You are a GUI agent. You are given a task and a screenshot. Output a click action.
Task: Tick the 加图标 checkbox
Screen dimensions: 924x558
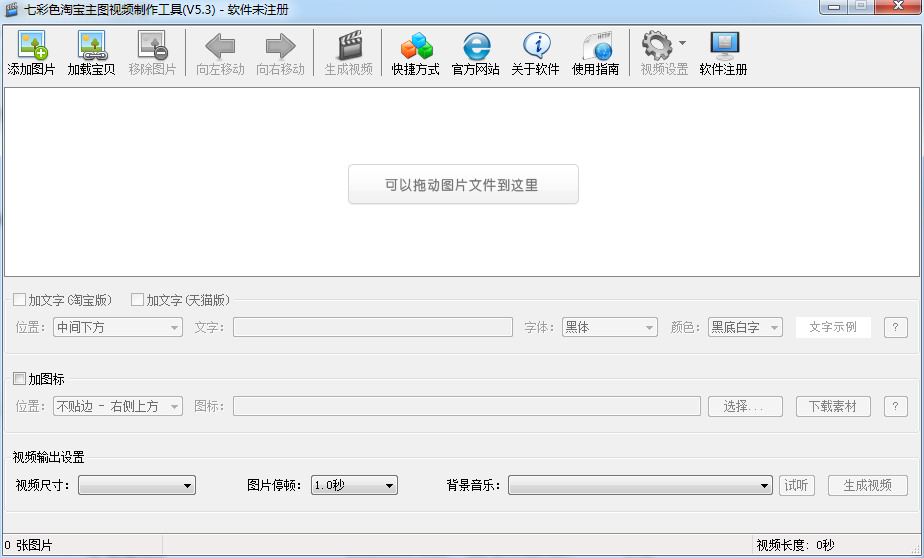point(19,378)
